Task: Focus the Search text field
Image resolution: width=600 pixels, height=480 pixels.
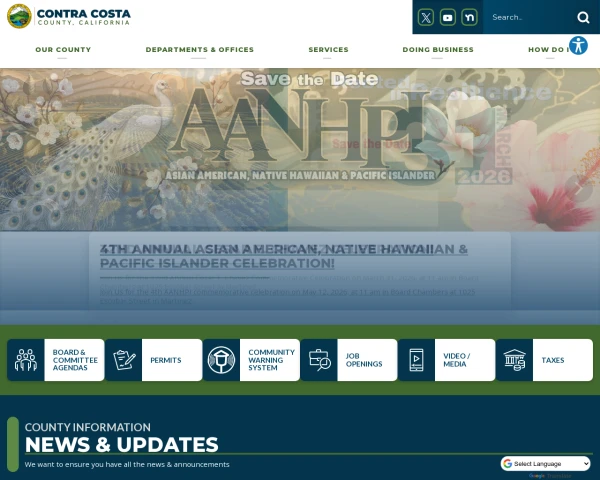Action: 528,17
